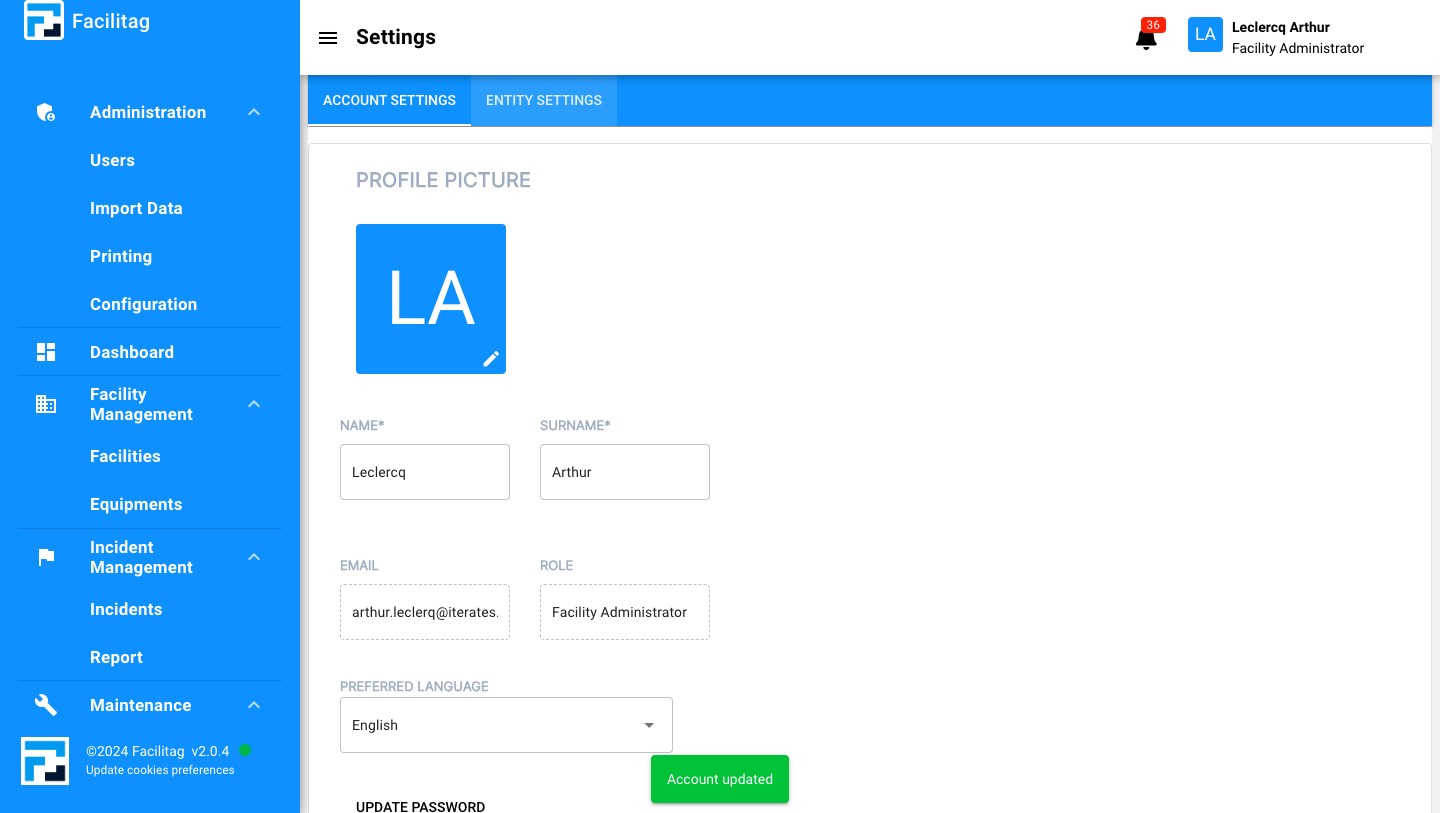
Task: Collapse the Incident Management chevron
Action: point(254,557)
